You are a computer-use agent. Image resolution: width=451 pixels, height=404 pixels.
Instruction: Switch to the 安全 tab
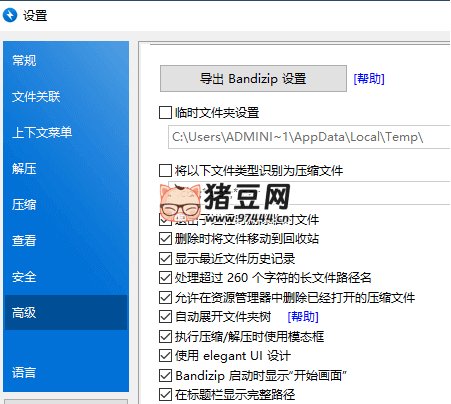pos(66,277)
